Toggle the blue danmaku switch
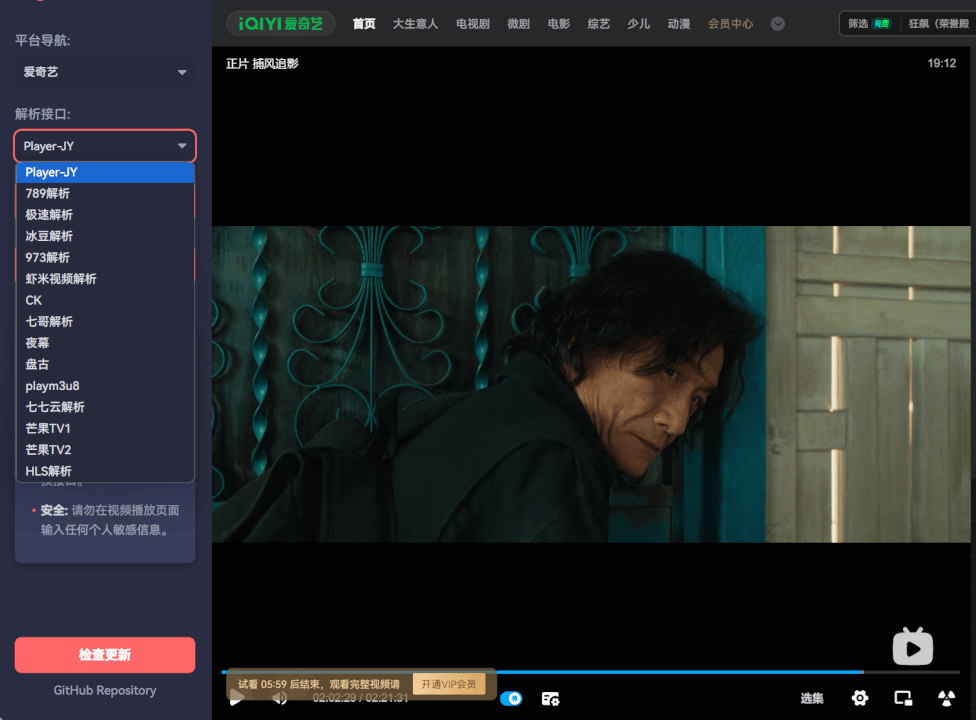Image resolution: width=976 pixels, height=720 pixels. click(x=511, y=698)
